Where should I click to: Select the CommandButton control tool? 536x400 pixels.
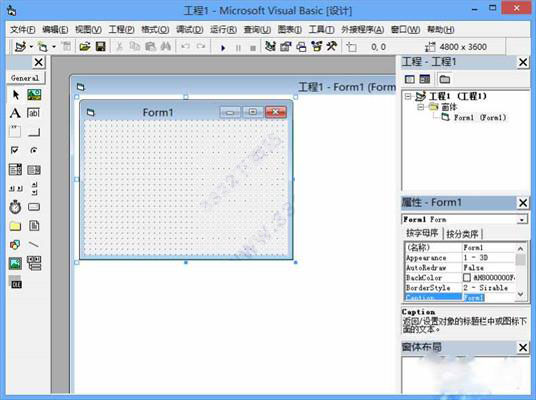tap(34, 132)
